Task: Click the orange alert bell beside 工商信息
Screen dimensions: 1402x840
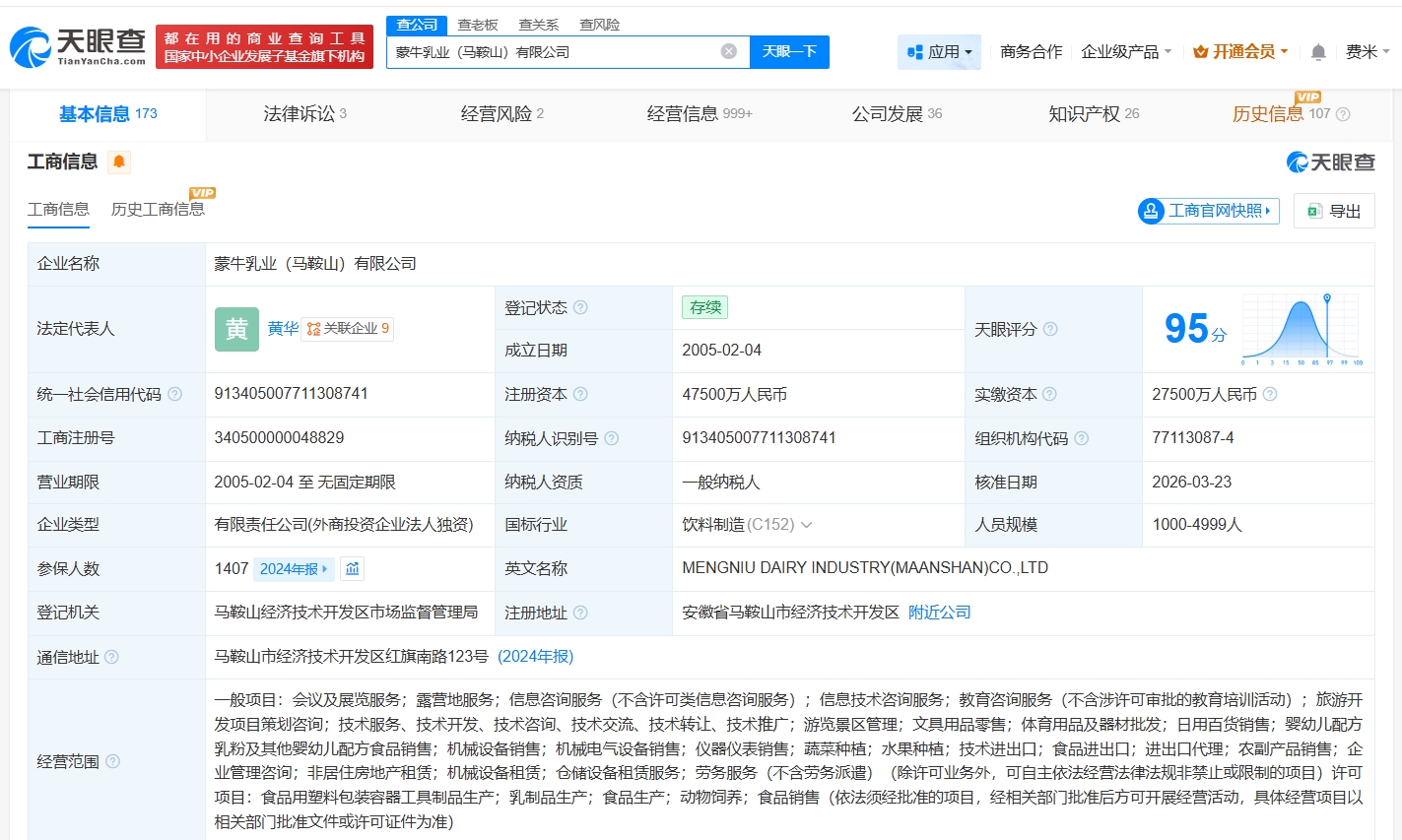Action: tap(119, 162)
